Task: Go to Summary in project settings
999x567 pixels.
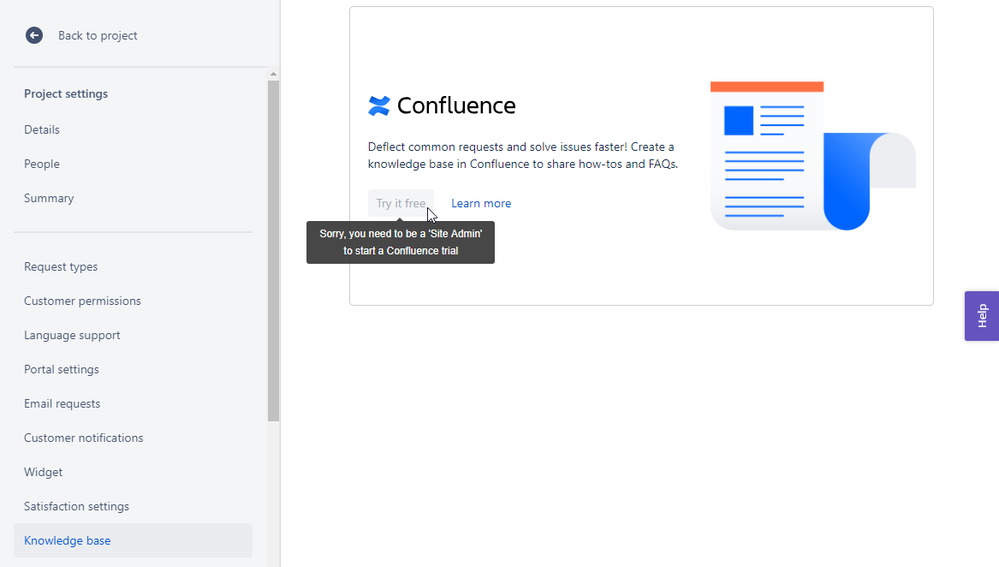Action: (49, 198)
